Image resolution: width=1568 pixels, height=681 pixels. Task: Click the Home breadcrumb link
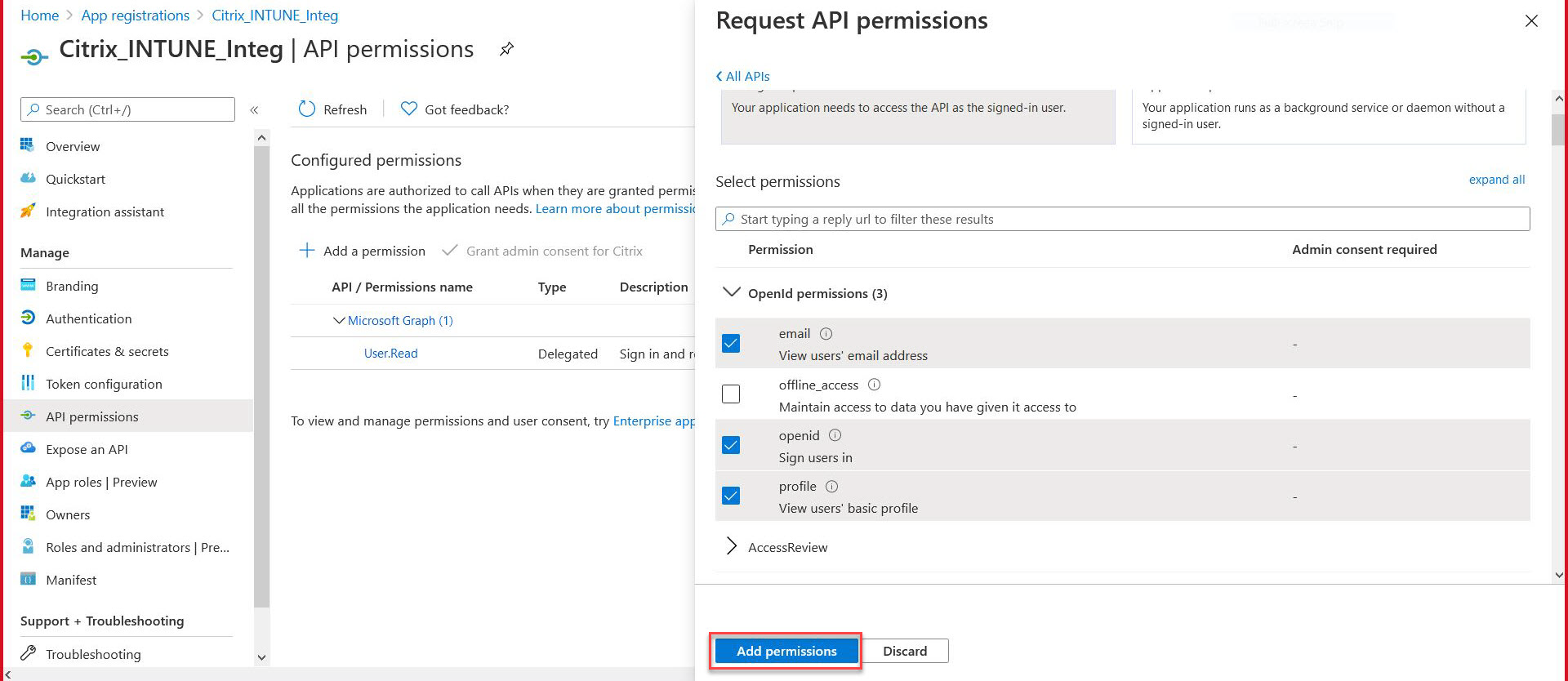tap(39, 16)
